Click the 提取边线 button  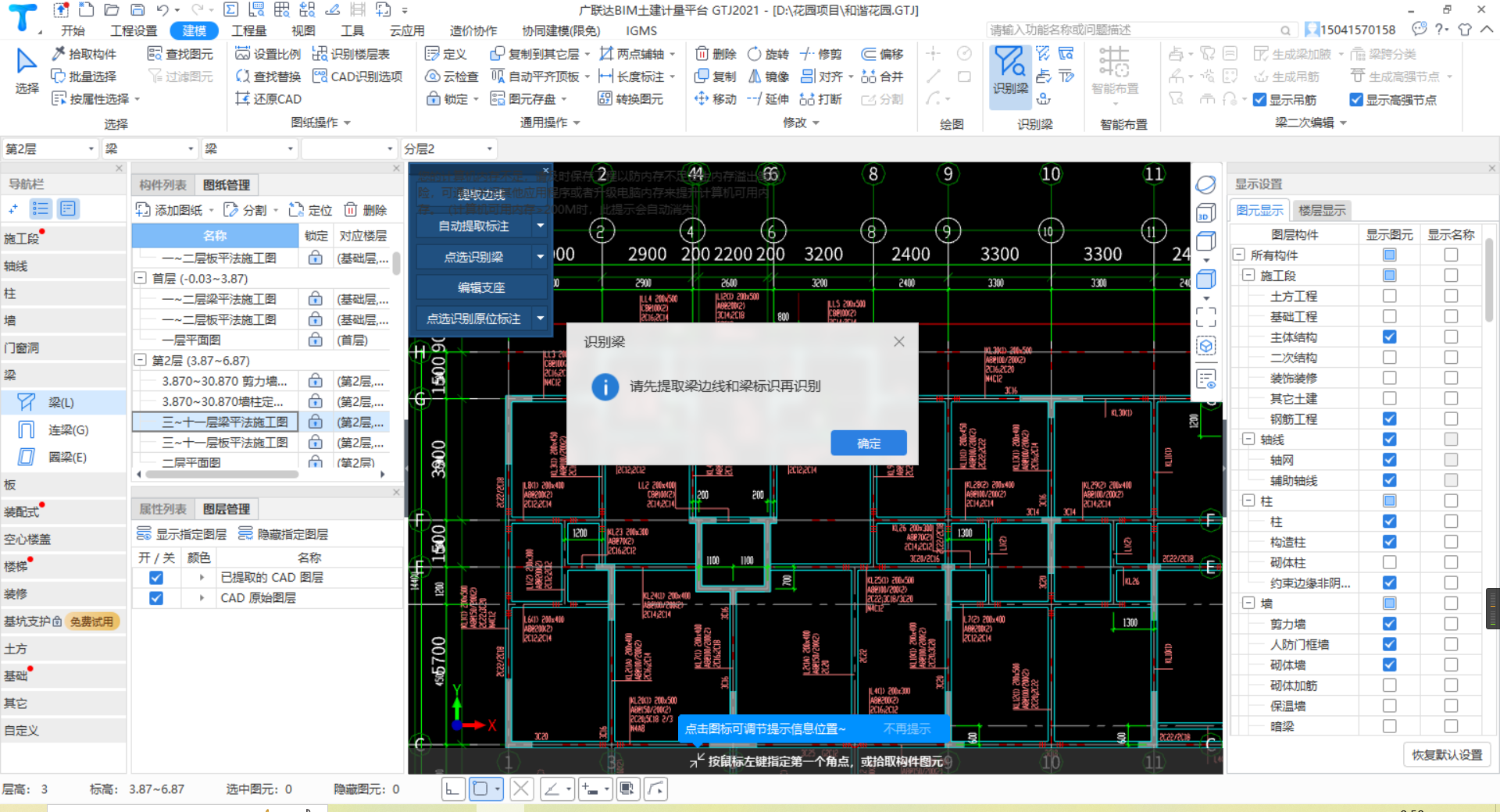pos(481,195)
